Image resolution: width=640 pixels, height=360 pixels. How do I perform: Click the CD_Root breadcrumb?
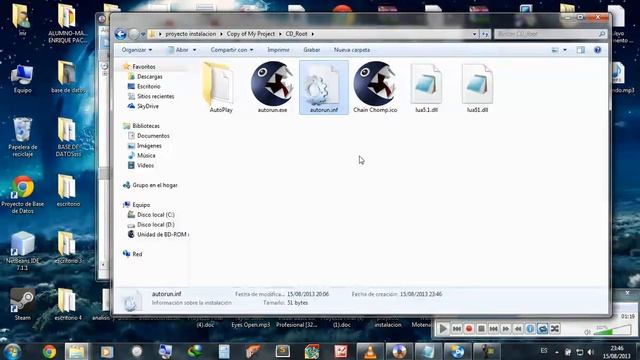(296, 34)
